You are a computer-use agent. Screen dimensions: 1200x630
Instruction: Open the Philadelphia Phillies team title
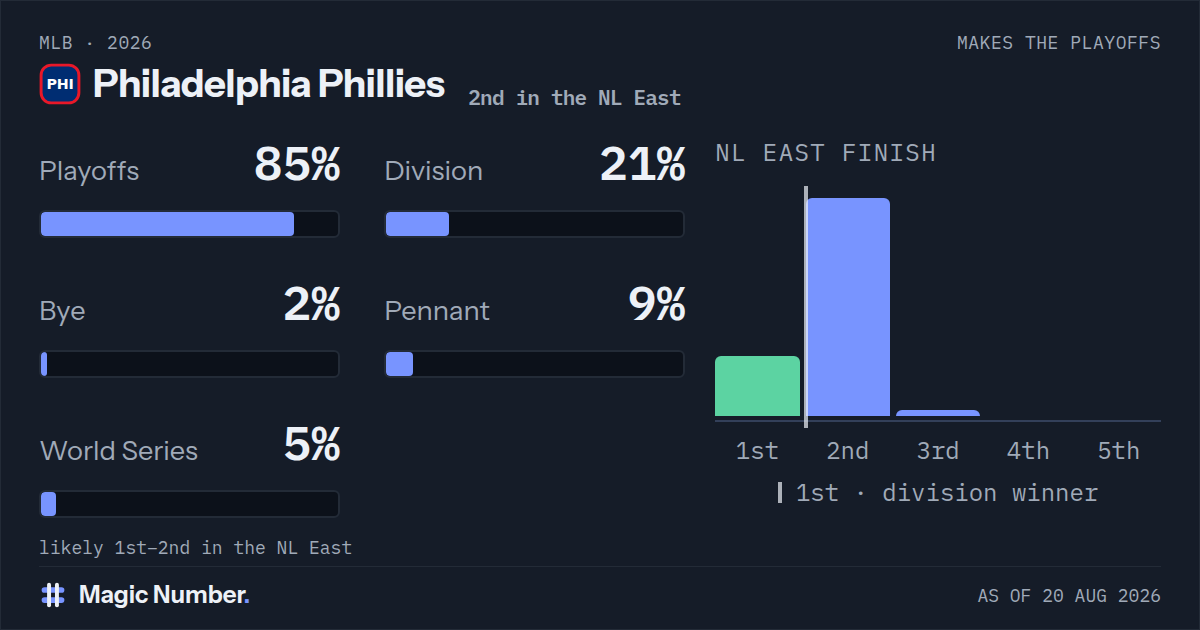[269, 84]
